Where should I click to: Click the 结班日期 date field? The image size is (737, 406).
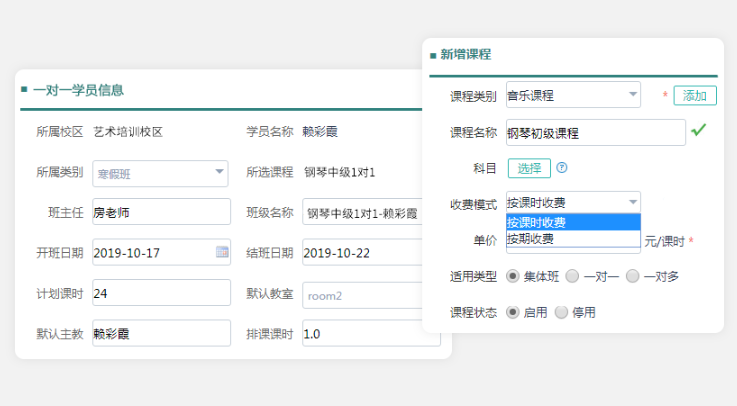[x=365, y=253]
